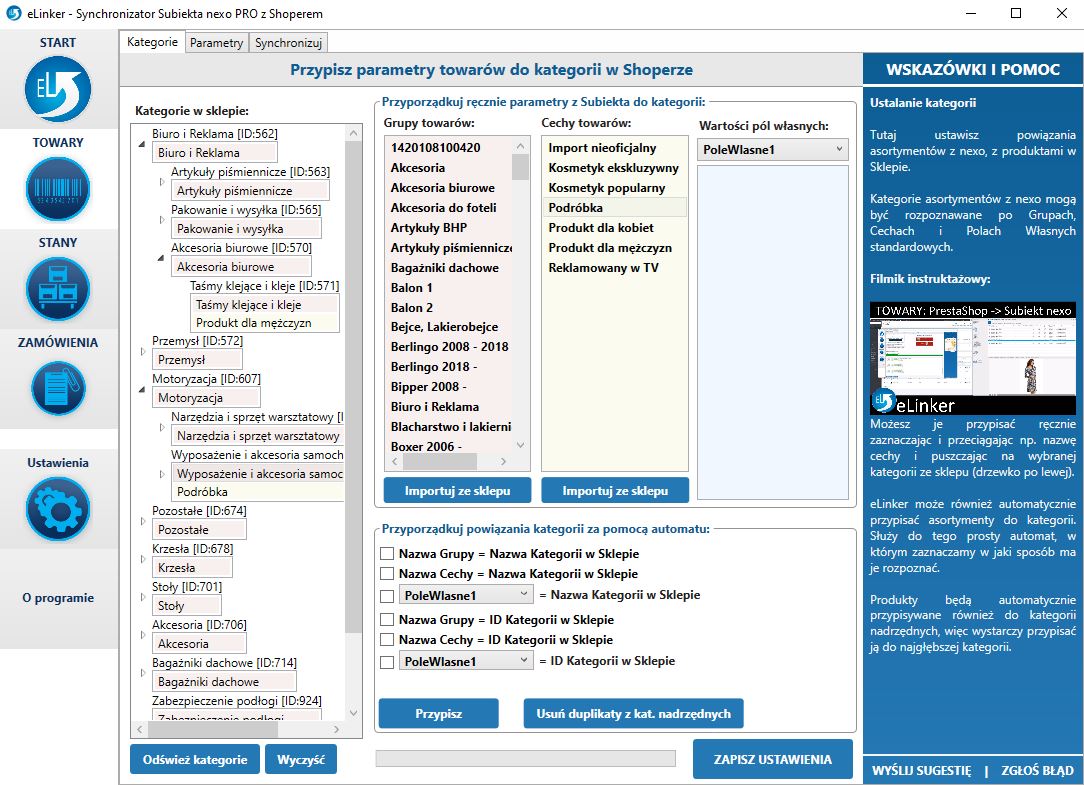Open the STANY warehouse icon
The image size is (1084, 785).
58,289
